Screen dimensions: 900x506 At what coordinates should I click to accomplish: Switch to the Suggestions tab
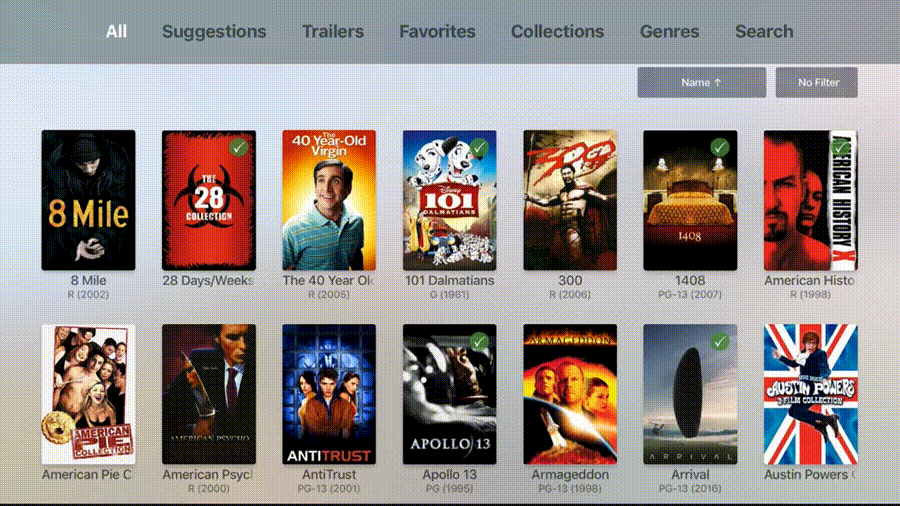[214, 32]
